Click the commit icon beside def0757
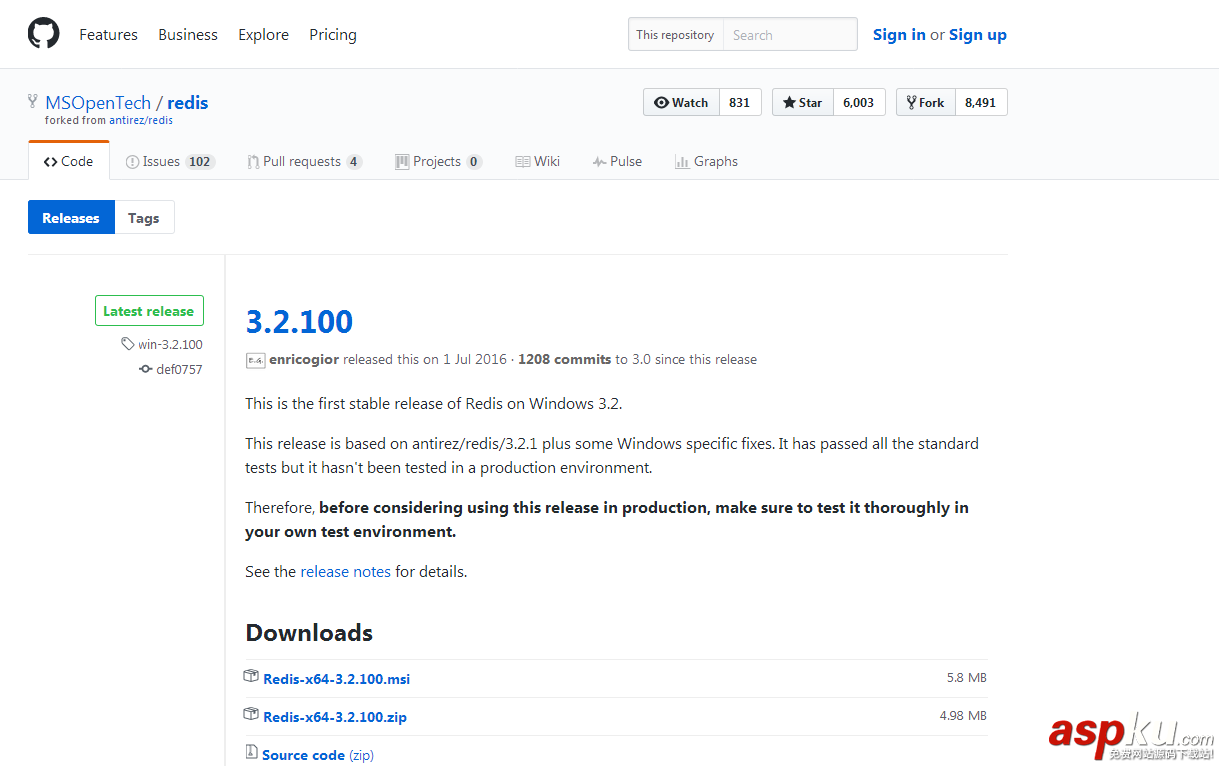1219x766 pixels. [x=146, y=369]
